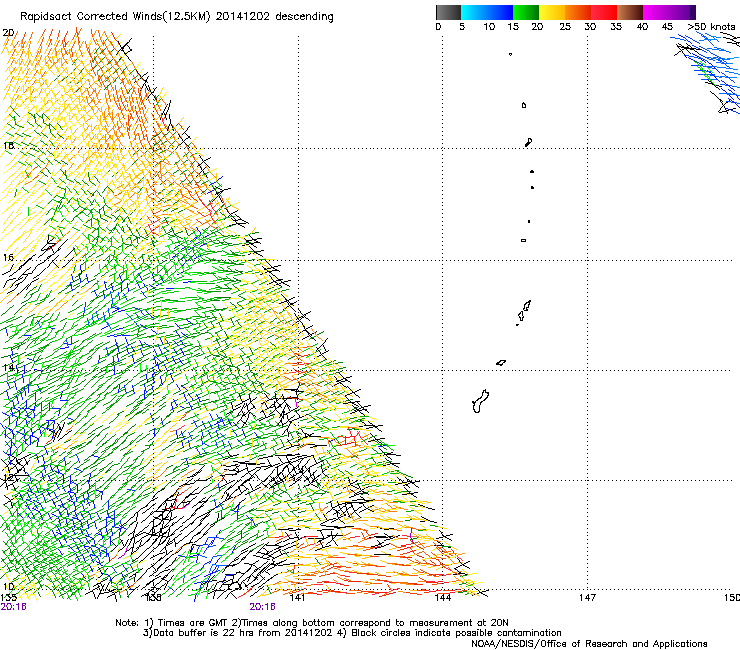The image size is (740, 650).
Task: Click the longitude label 141
Action: click(297, 598)
